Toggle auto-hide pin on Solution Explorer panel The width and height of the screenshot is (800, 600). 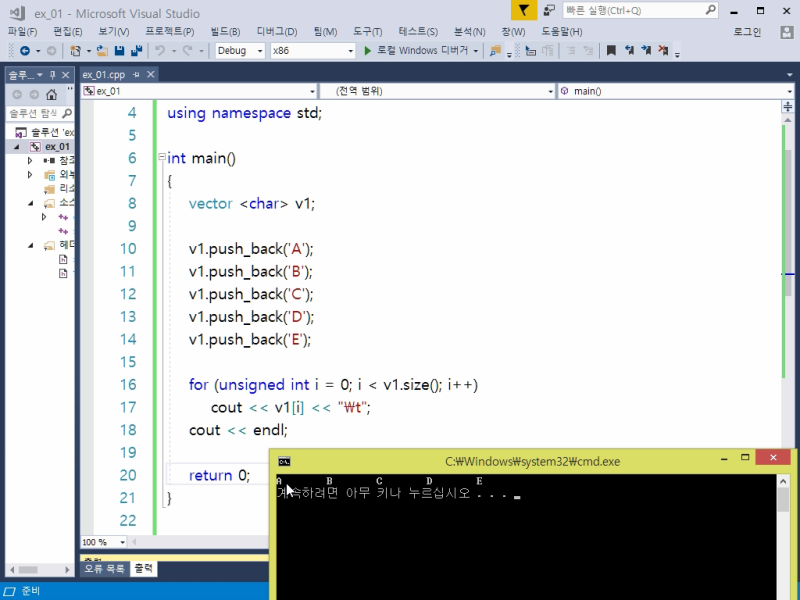coord(52,75)
